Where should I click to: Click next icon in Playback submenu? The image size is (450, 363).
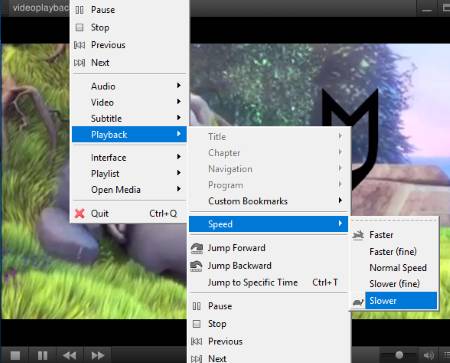197,359
